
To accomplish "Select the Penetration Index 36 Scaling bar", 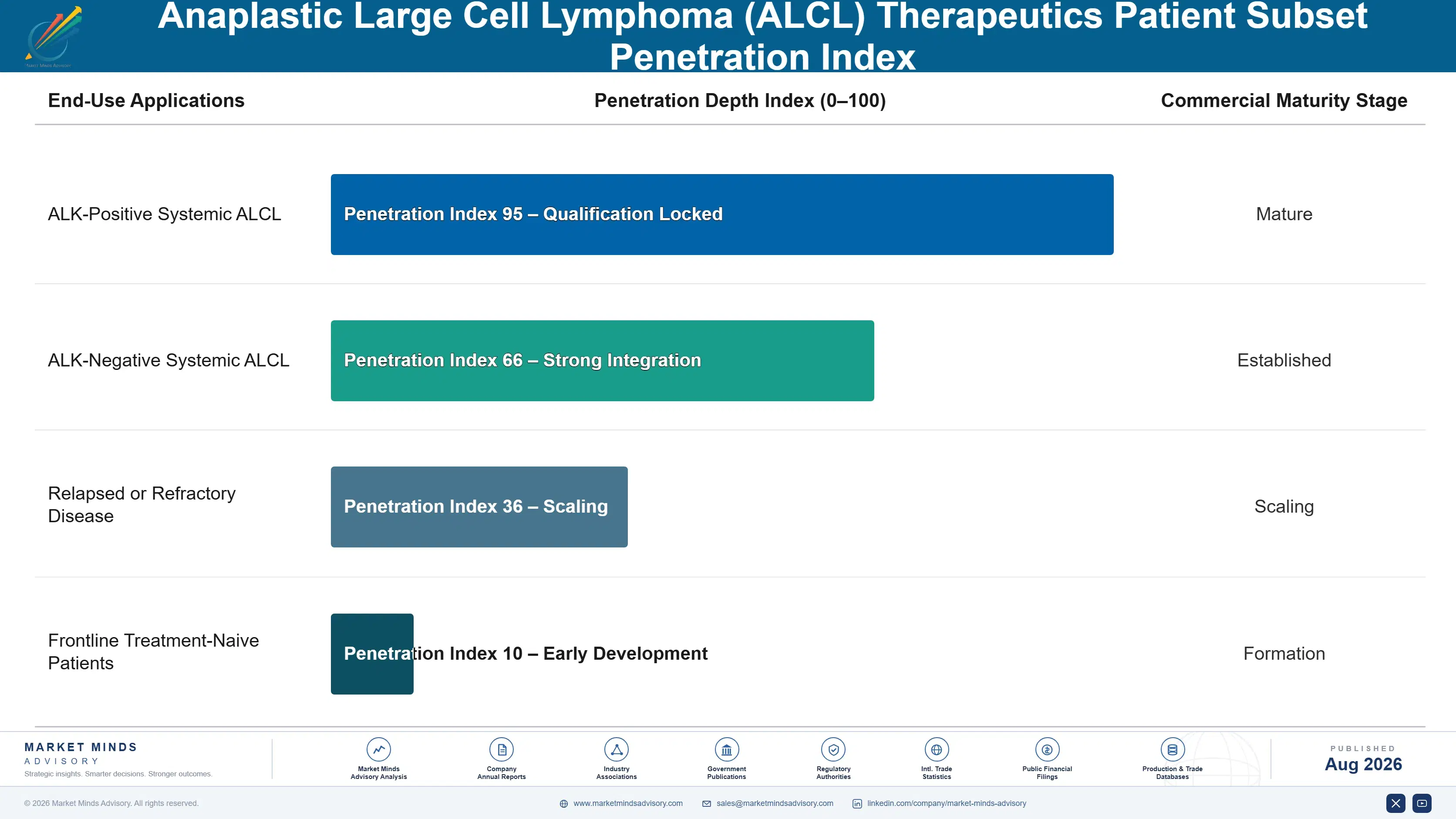I will coord(479,507).
